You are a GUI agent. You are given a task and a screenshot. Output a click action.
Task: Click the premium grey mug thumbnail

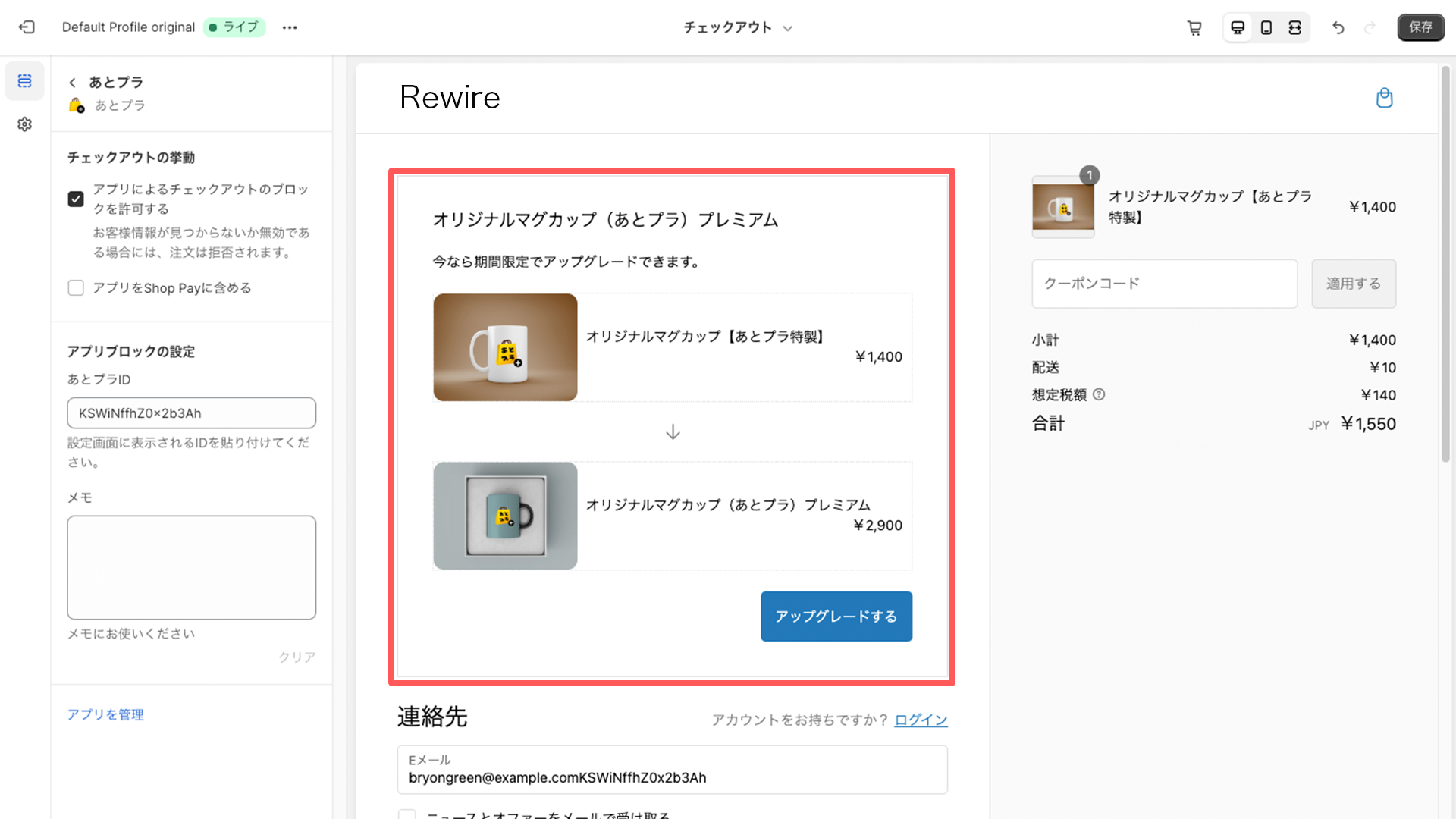506,516
